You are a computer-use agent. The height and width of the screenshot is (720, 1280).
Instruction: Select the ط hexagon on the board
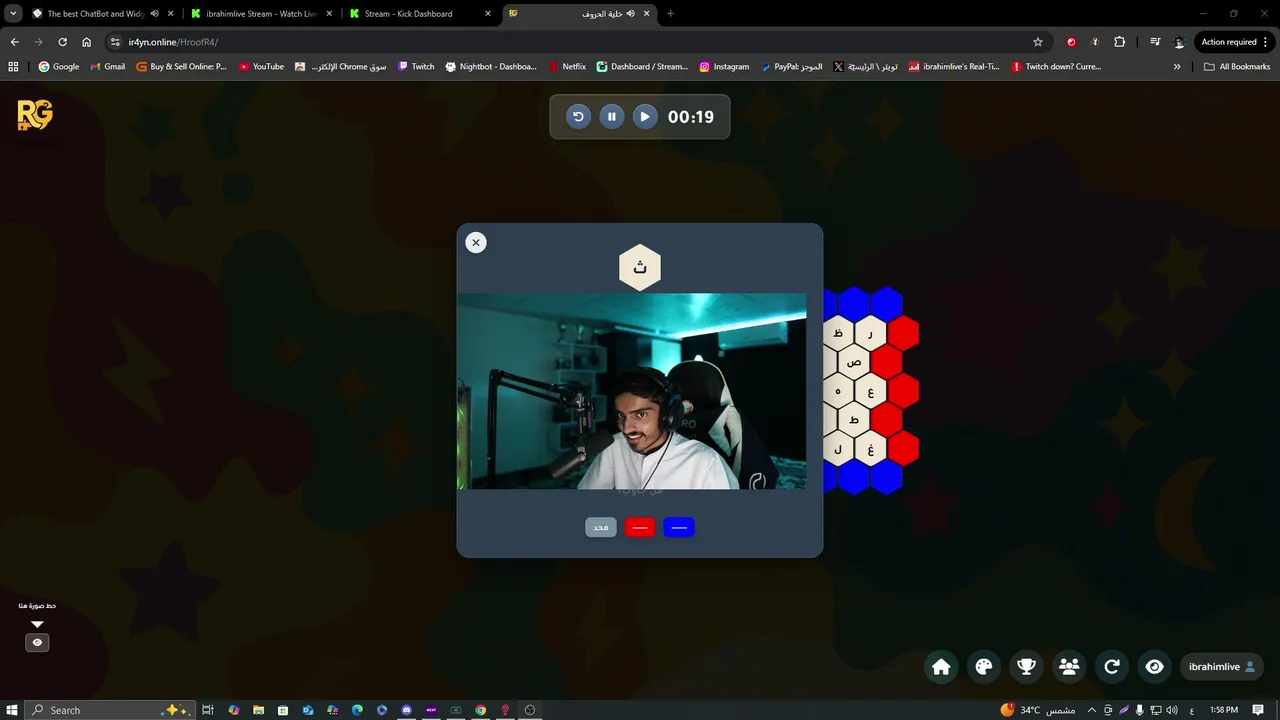pos(854,420)
